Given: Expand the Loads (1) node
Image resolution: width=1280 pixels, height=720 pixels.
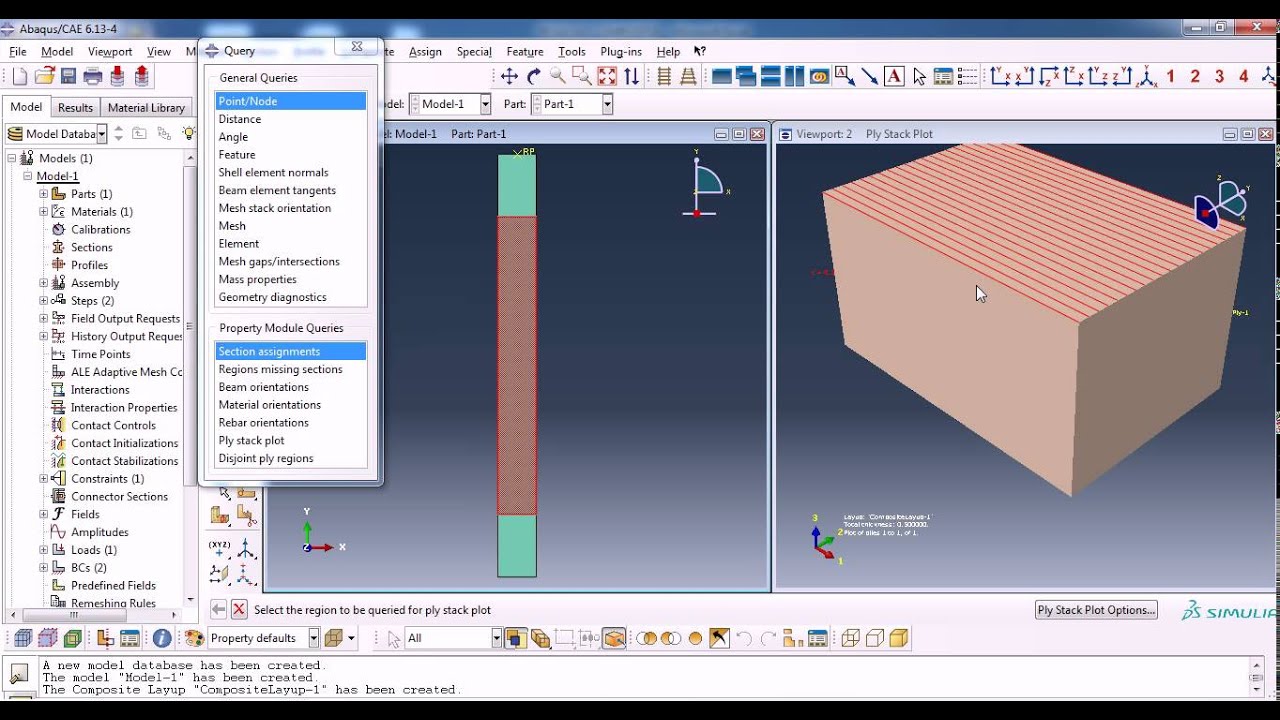Looking at the screenshot, I should (44, 550).
